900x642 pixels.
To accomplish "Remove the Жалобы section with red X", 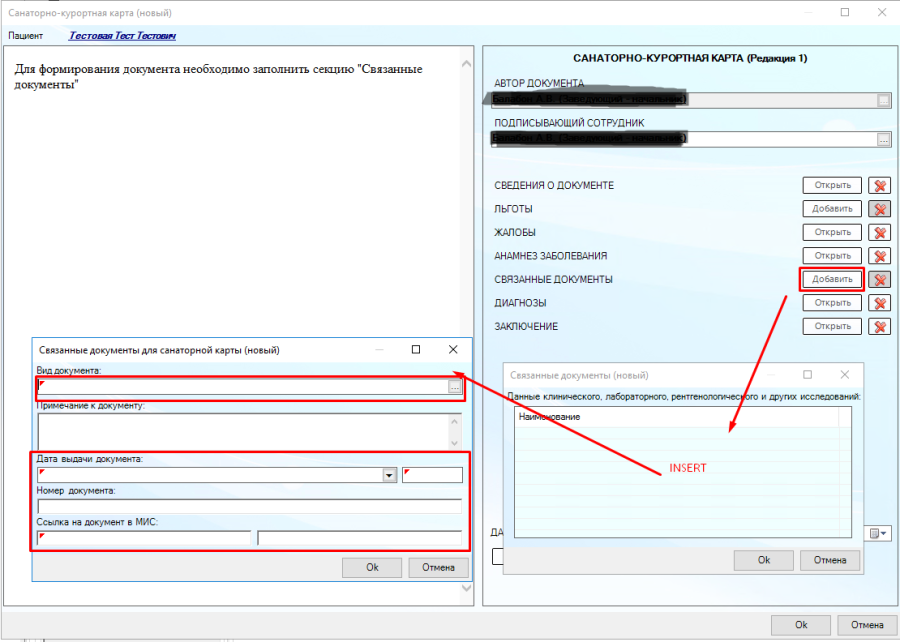I will click(x=879, y=232).
